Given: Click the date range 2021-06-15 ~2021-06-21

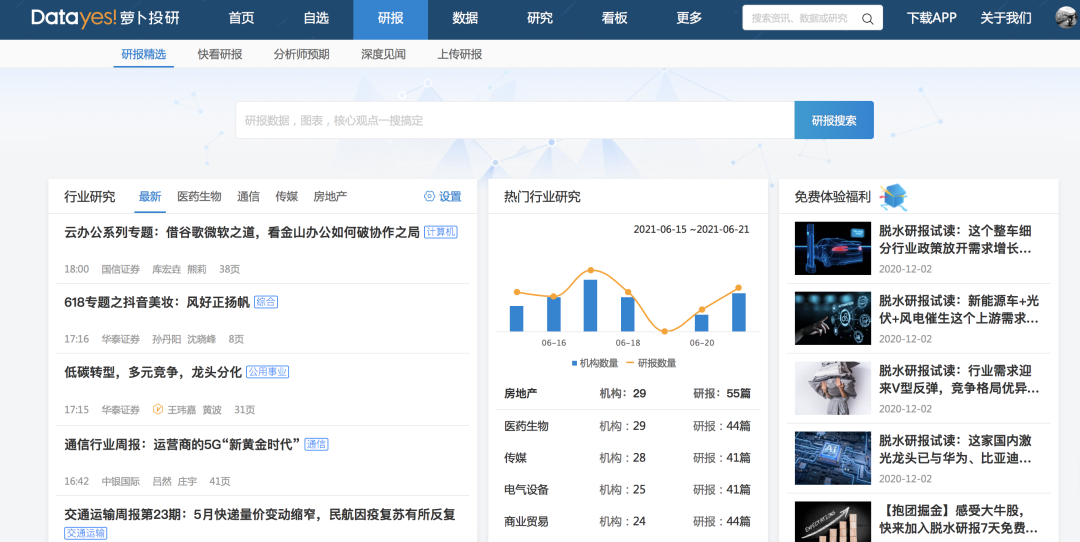Looking at the screenshot, I should 692,230.
